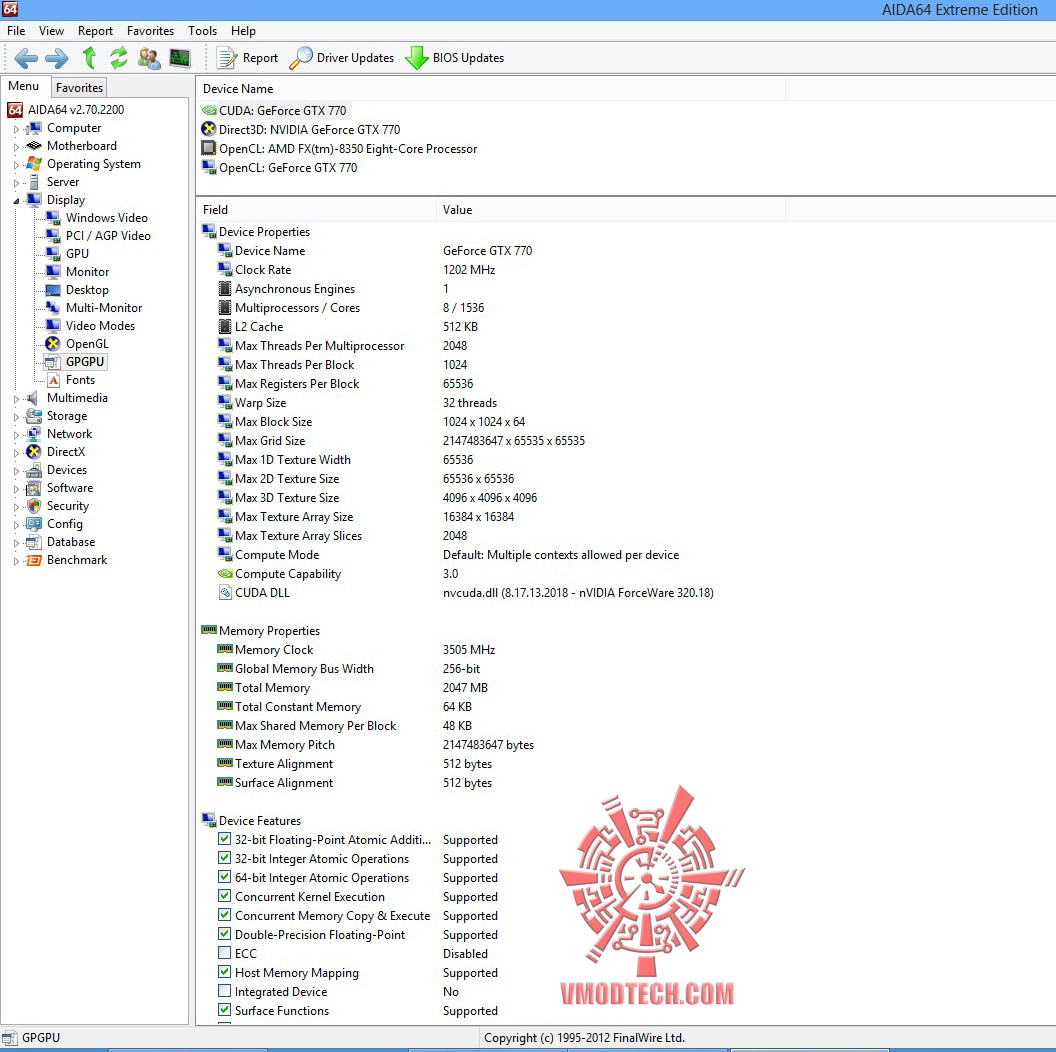The image size is (1056, 1052).
Task: Expand the Computer tree node
Action: coord(16,129)
